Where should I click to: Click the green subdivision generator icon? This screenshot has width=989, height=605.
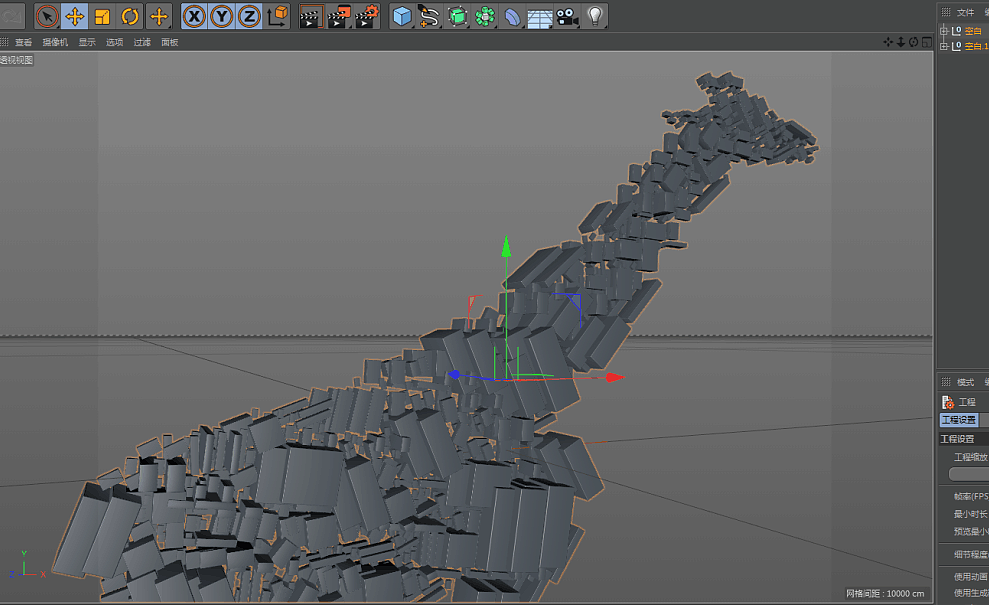tap(457, 16)
